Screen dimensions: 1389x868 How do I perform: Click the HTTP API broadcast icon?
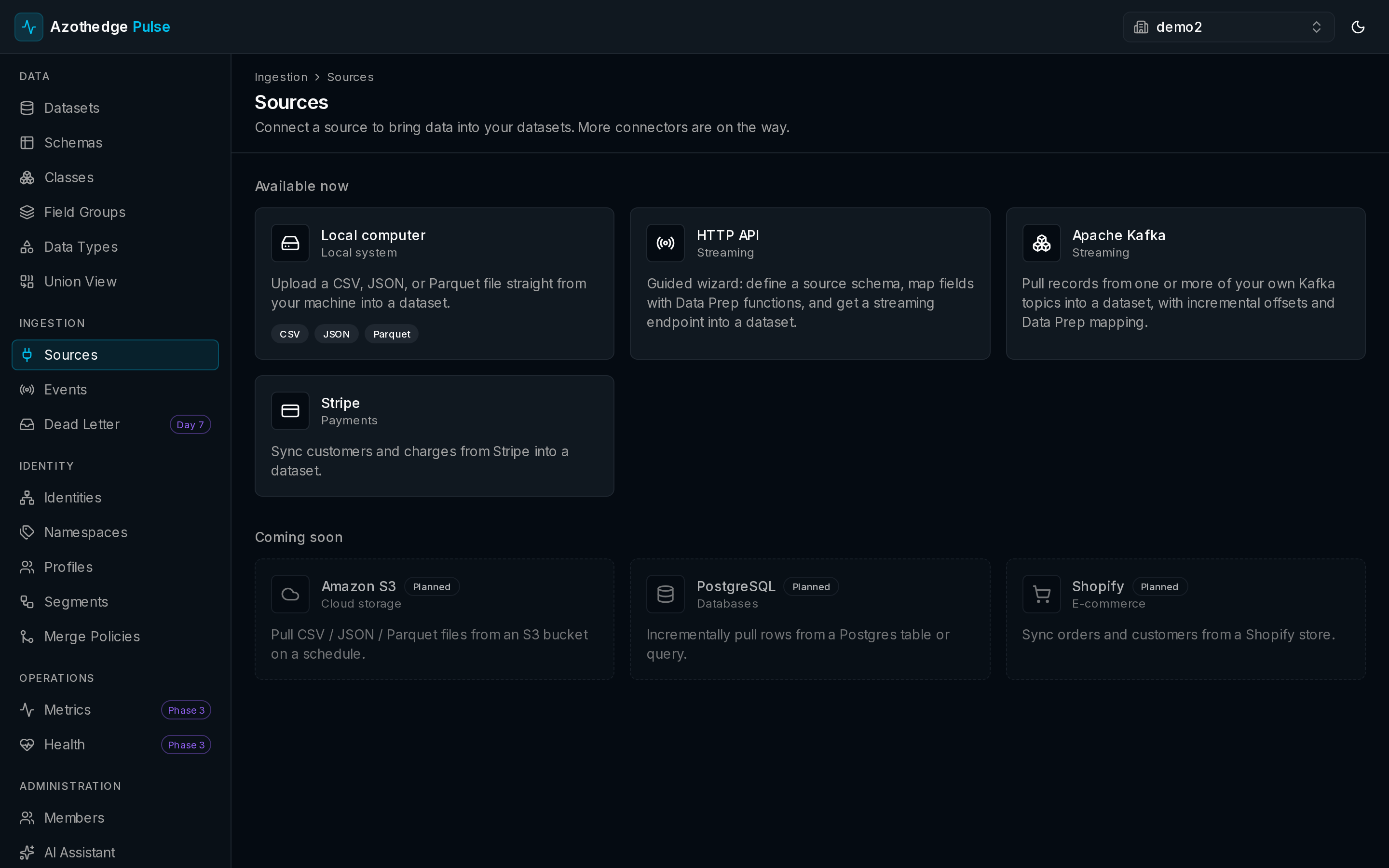[x=666, y=244]
